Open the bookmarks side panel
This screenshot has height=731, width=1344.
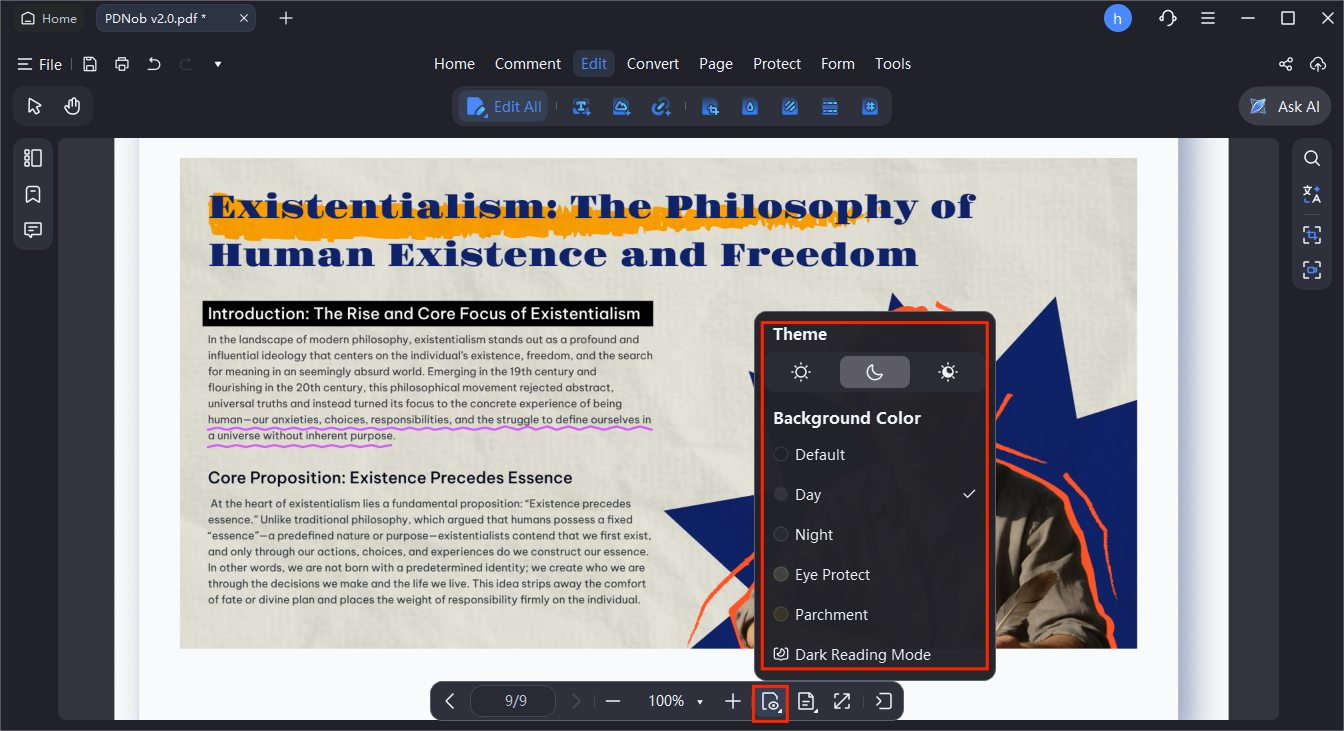click(33, 194)
